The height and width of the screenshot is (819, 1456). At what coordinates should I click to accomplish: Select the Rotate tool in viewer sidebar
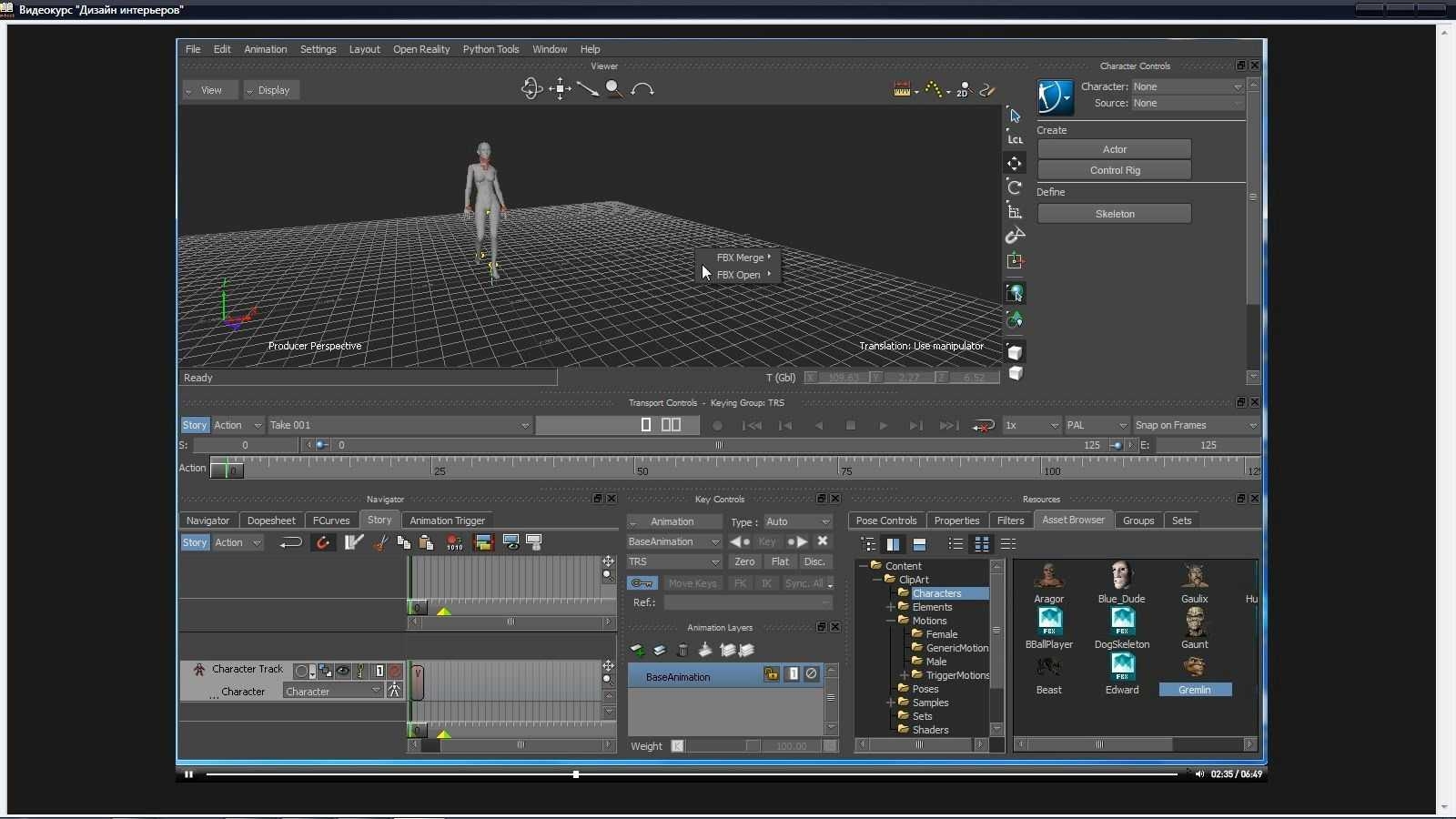coord(1015,187)
